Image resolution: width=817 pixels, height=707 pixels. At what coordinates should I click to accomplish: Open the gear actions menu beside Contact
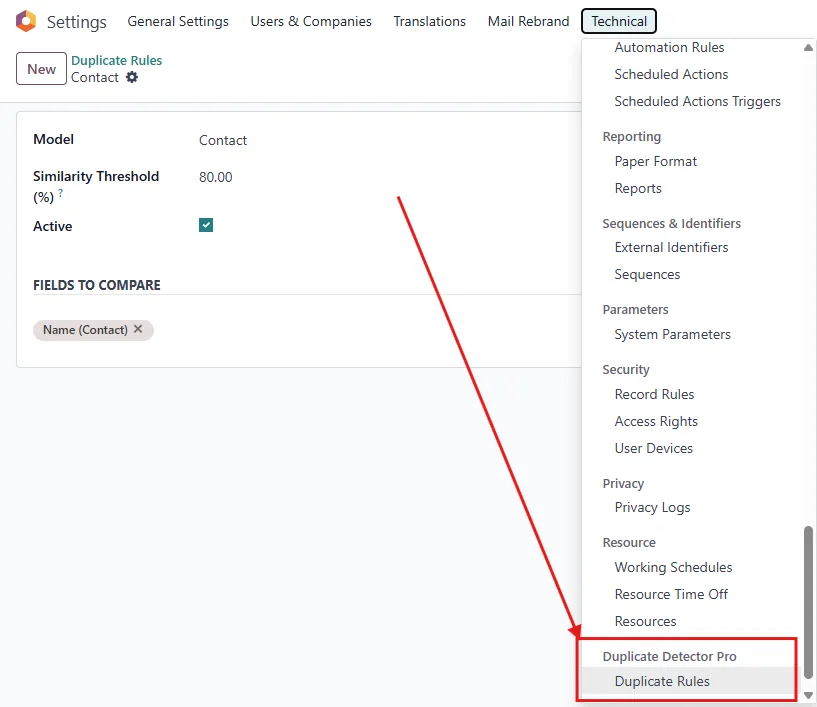(132, 78)
